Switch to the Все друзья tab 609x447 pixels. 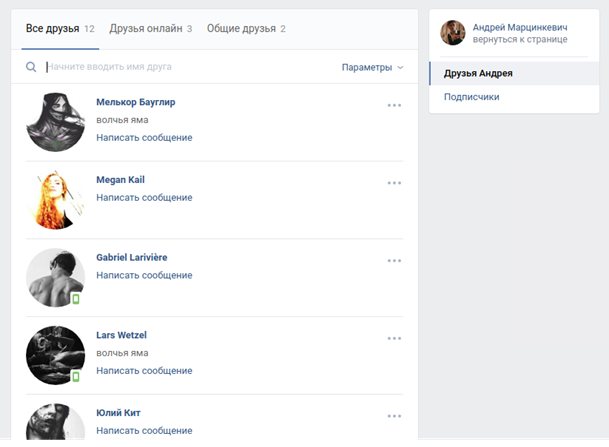tap(60, 29)
